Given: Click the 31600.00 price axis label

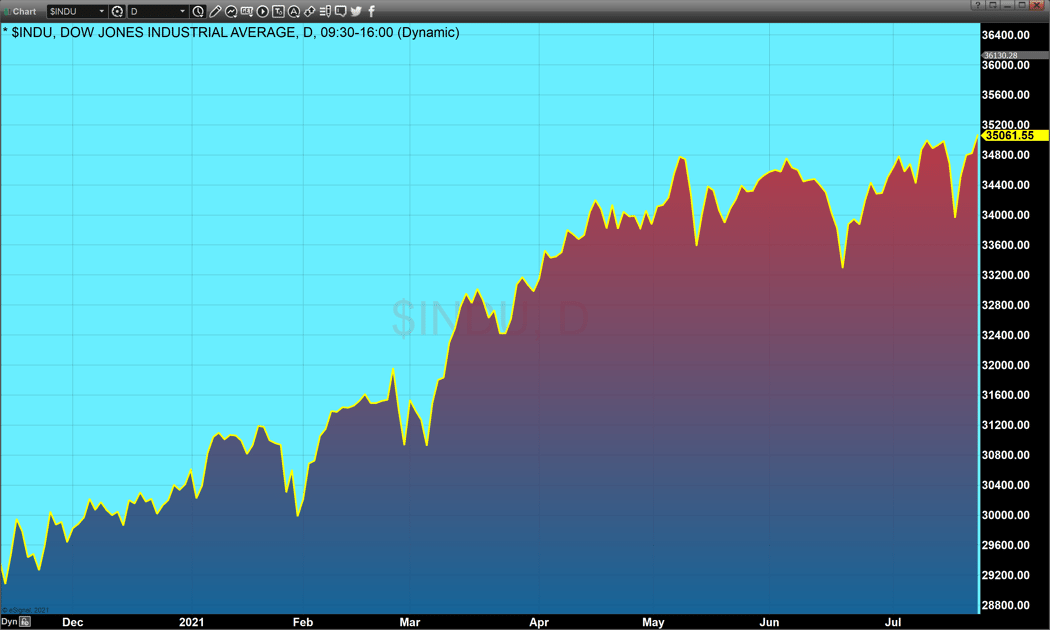Looking at the screenshot, I should click(1005, 395).
